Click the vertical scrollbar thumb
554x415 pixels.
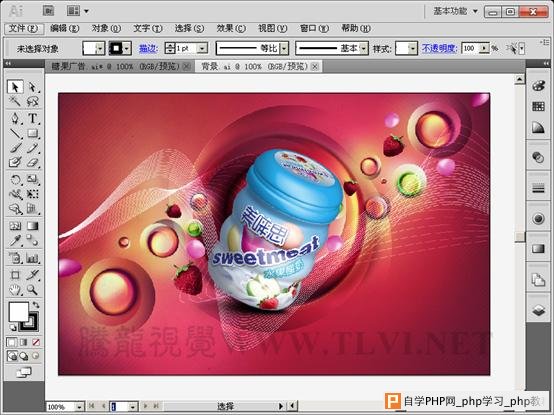(519, 237)
